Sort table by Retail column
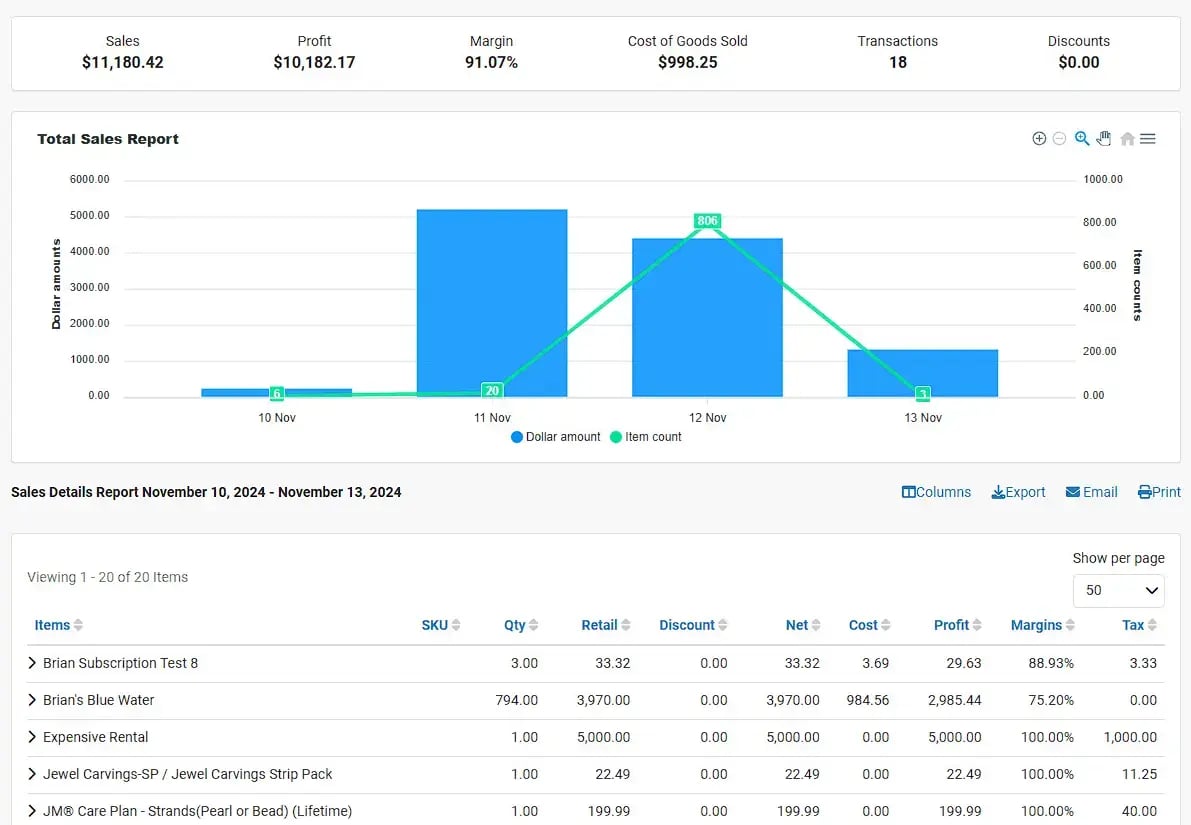This screenshot has height=825, width=1191. coord(606,625)
